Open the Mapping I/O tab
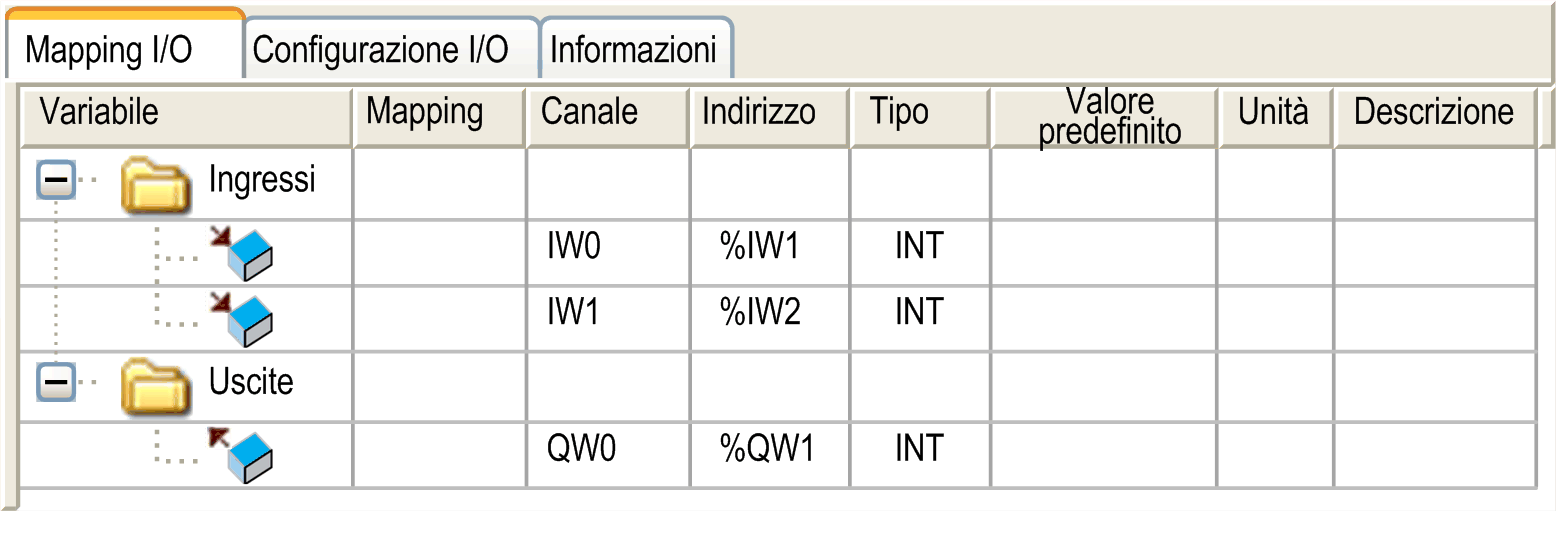The image size is (1556, 544). coord(108,50)
